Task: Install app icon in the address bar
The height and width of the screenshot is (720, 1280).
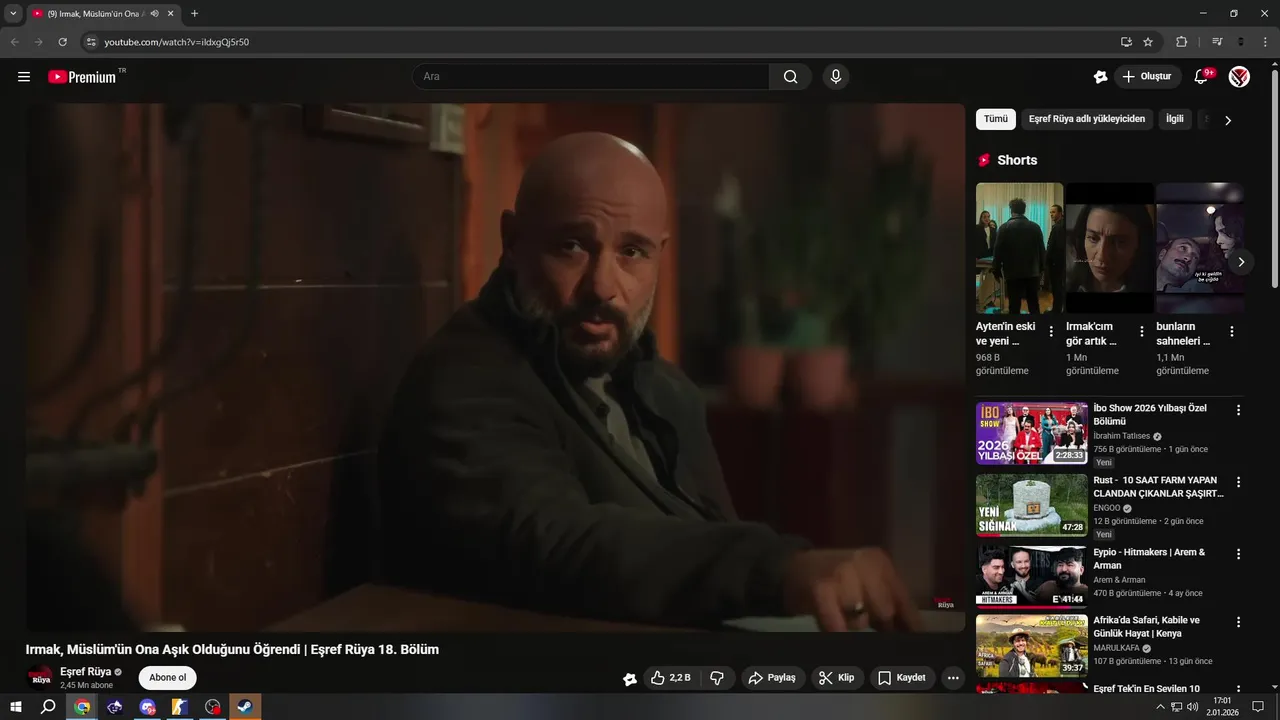Action: click(1126, 42)
